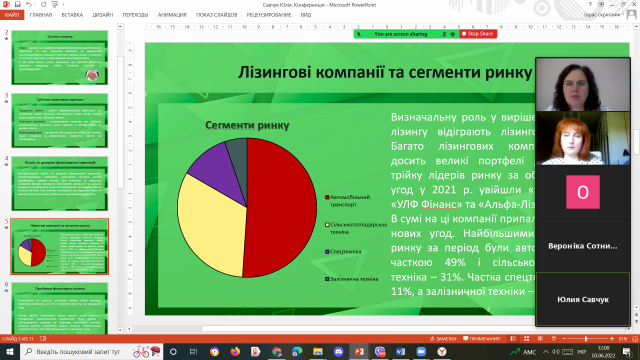
Task: Start slideshow from beginning via quick access icon
Action: (x=54, y=4)
